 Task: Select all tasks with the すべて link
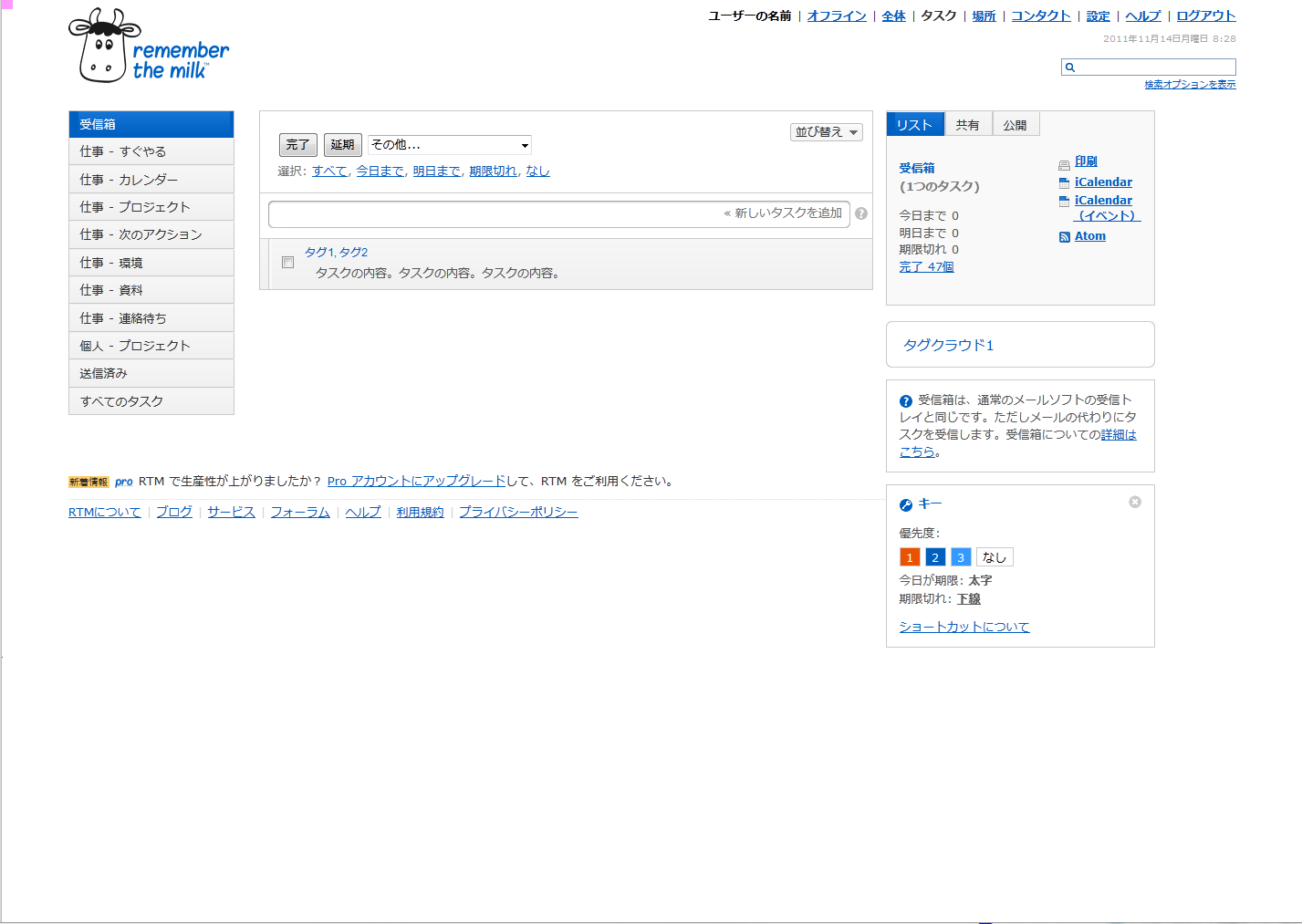[x=330, y=171]
